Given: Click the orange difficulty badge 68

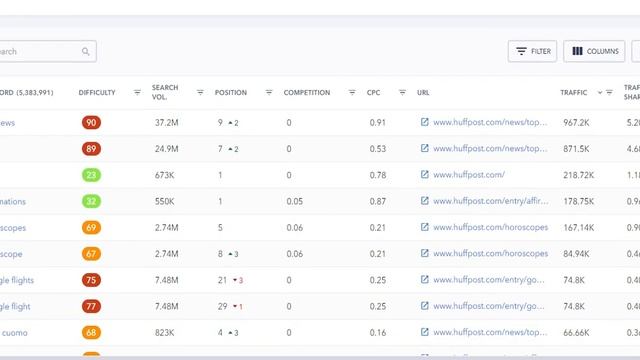Looking at the screenshot, I should (91, 333).
